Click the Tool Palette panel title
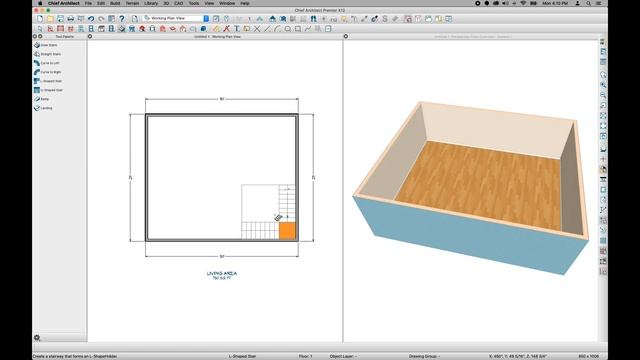 pyautogui.click(x=65, y=36)
